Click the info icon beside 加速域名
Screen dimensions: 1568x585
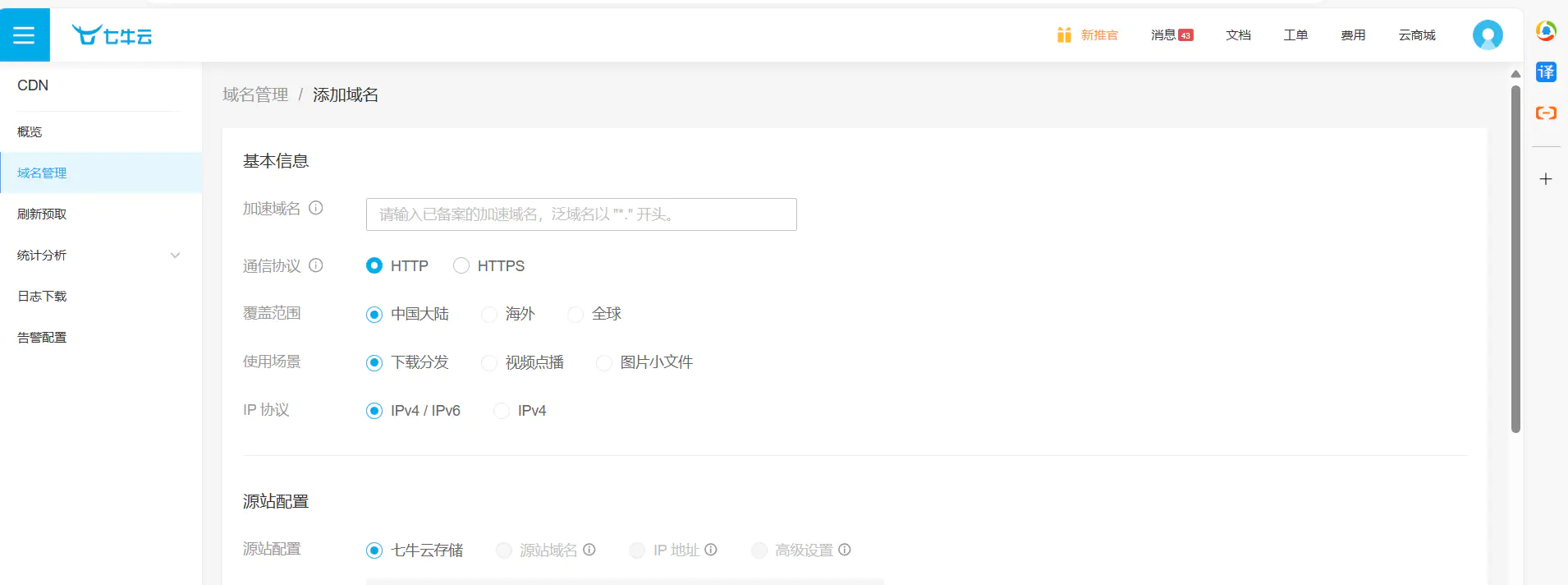316,209
